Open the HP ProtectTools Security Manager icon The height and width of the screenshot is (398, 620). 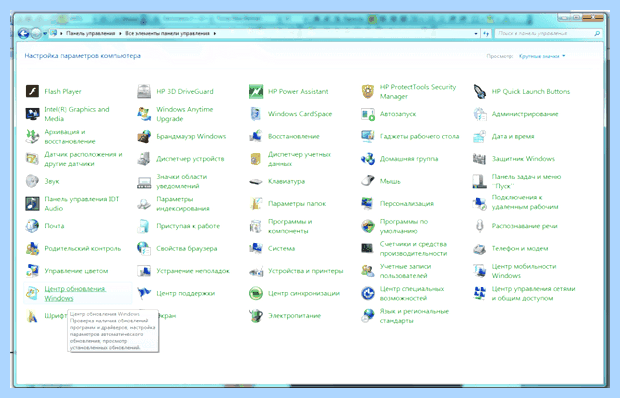pos(368,91)
